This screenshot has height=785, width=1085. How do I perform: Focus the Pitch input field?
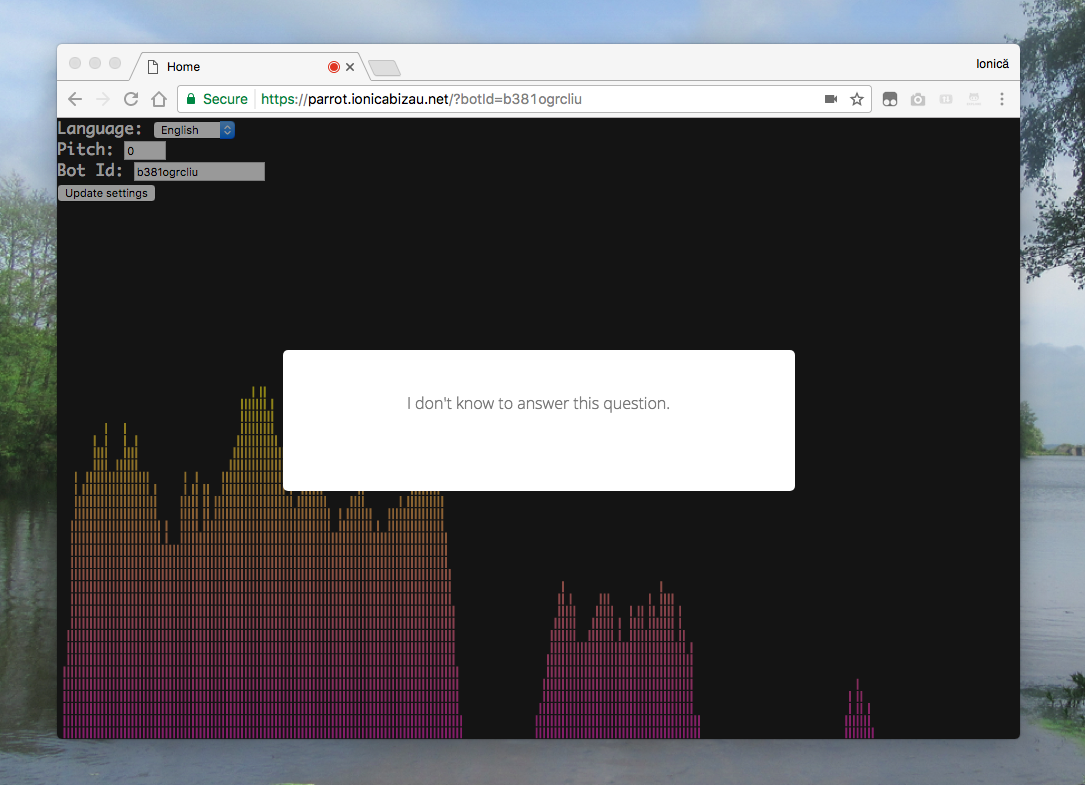click(x=145, y=150)
